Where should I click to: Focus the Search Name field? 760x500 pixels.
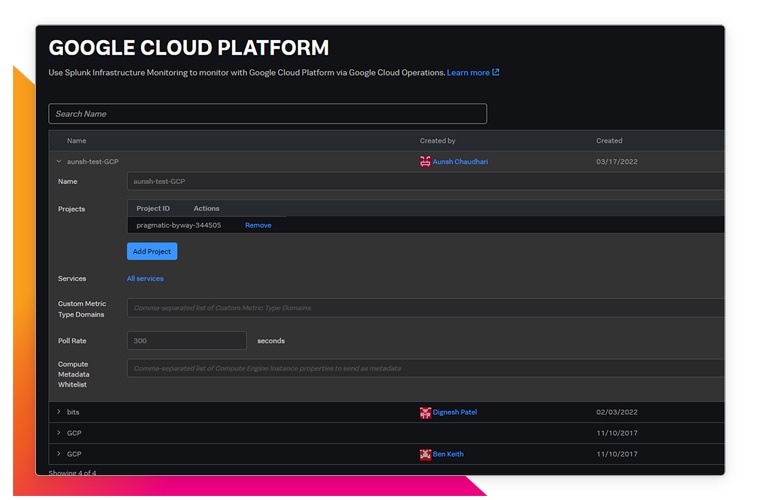268,114
